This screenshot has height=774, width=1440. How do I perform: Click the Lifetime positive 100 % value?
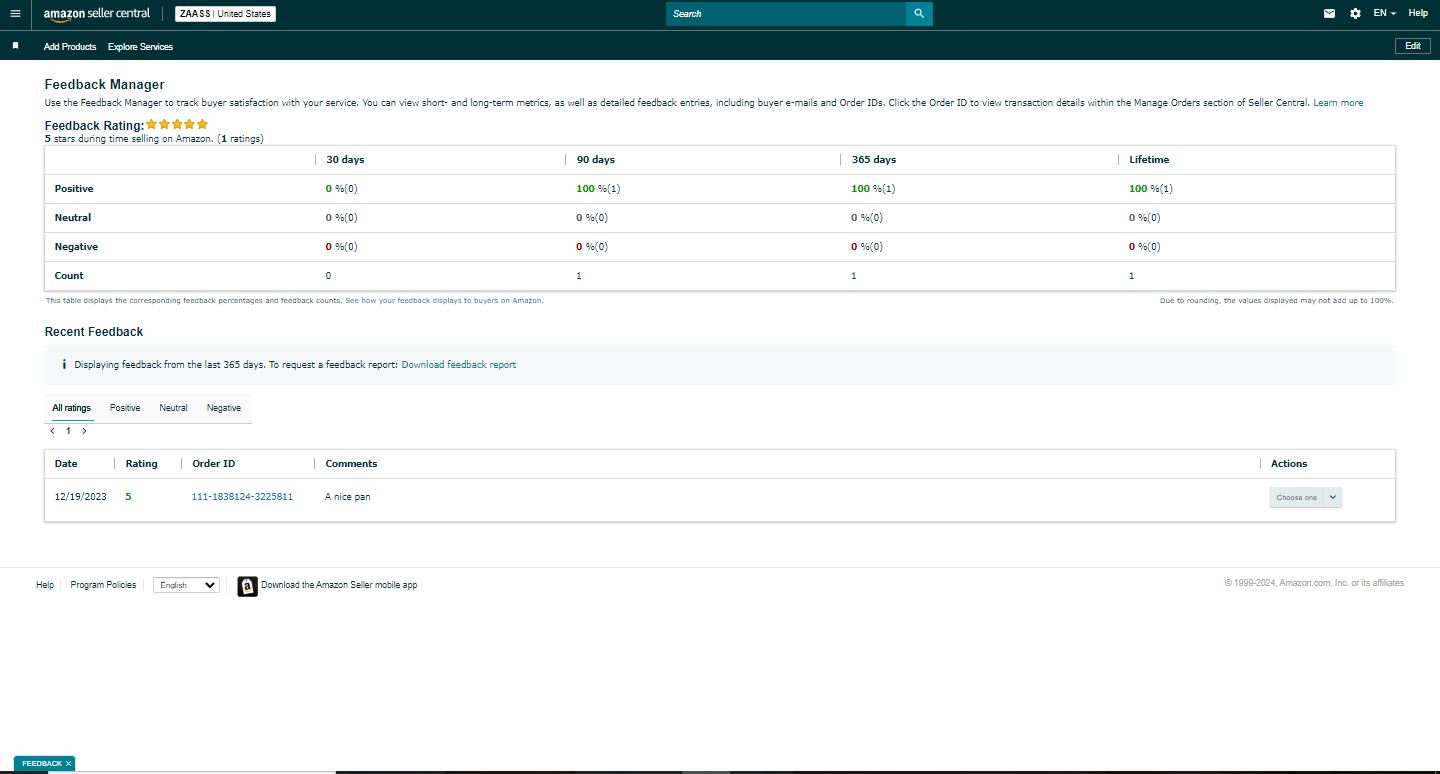click(1151, 189)
